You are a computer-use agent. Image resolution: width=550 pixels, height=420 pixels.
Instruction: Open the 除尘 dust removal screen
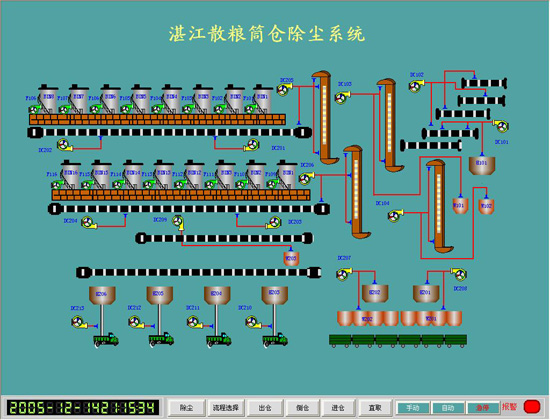pyautogui.click(x=187, y=408)
